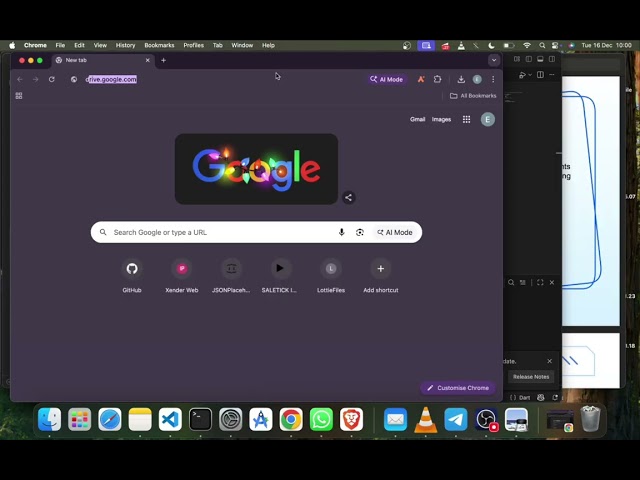
Task: Open Brave browser from the Dock
Action: point(351,419)
